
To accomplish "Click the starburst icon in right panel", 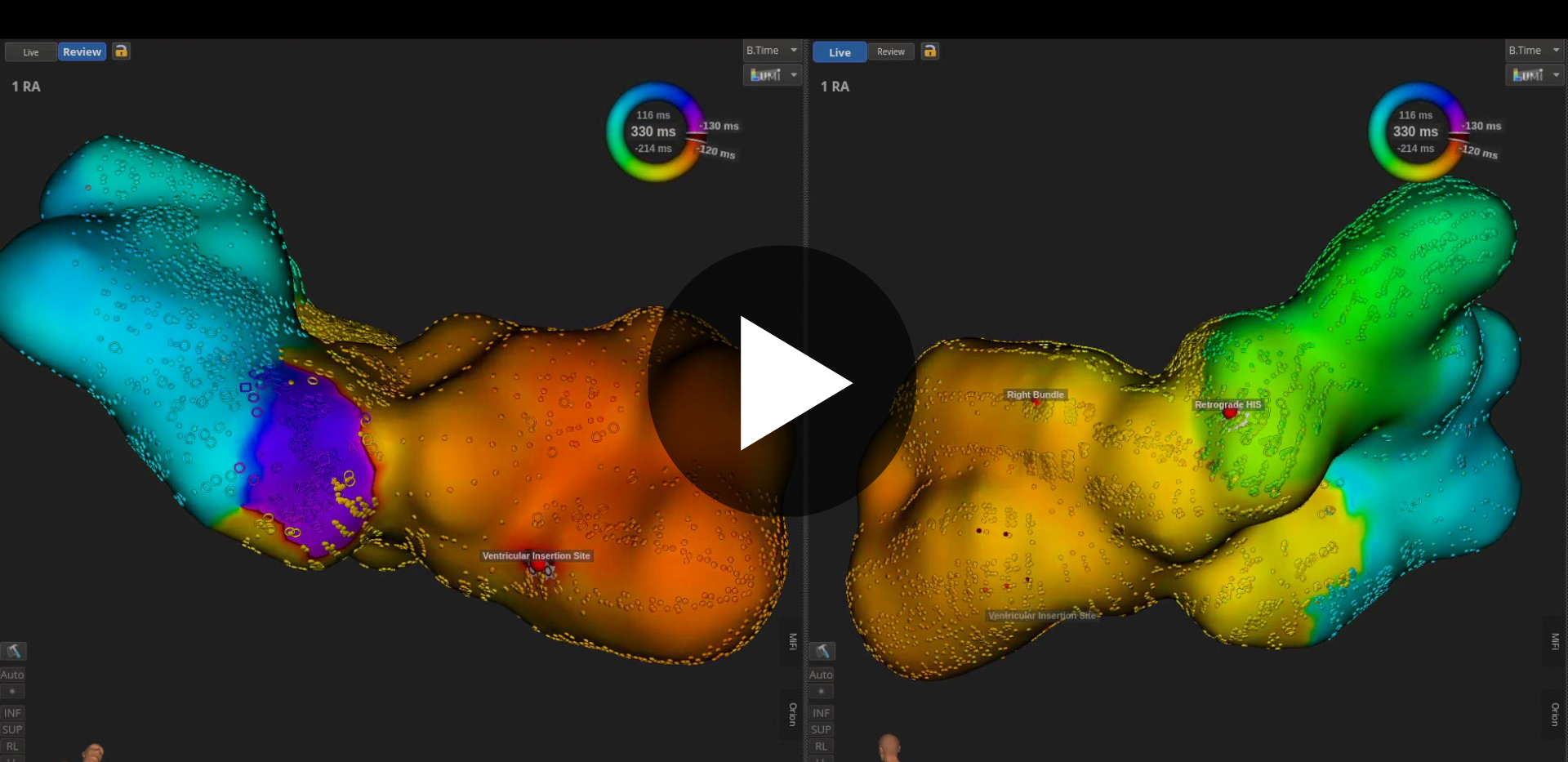I will [821, 692].
